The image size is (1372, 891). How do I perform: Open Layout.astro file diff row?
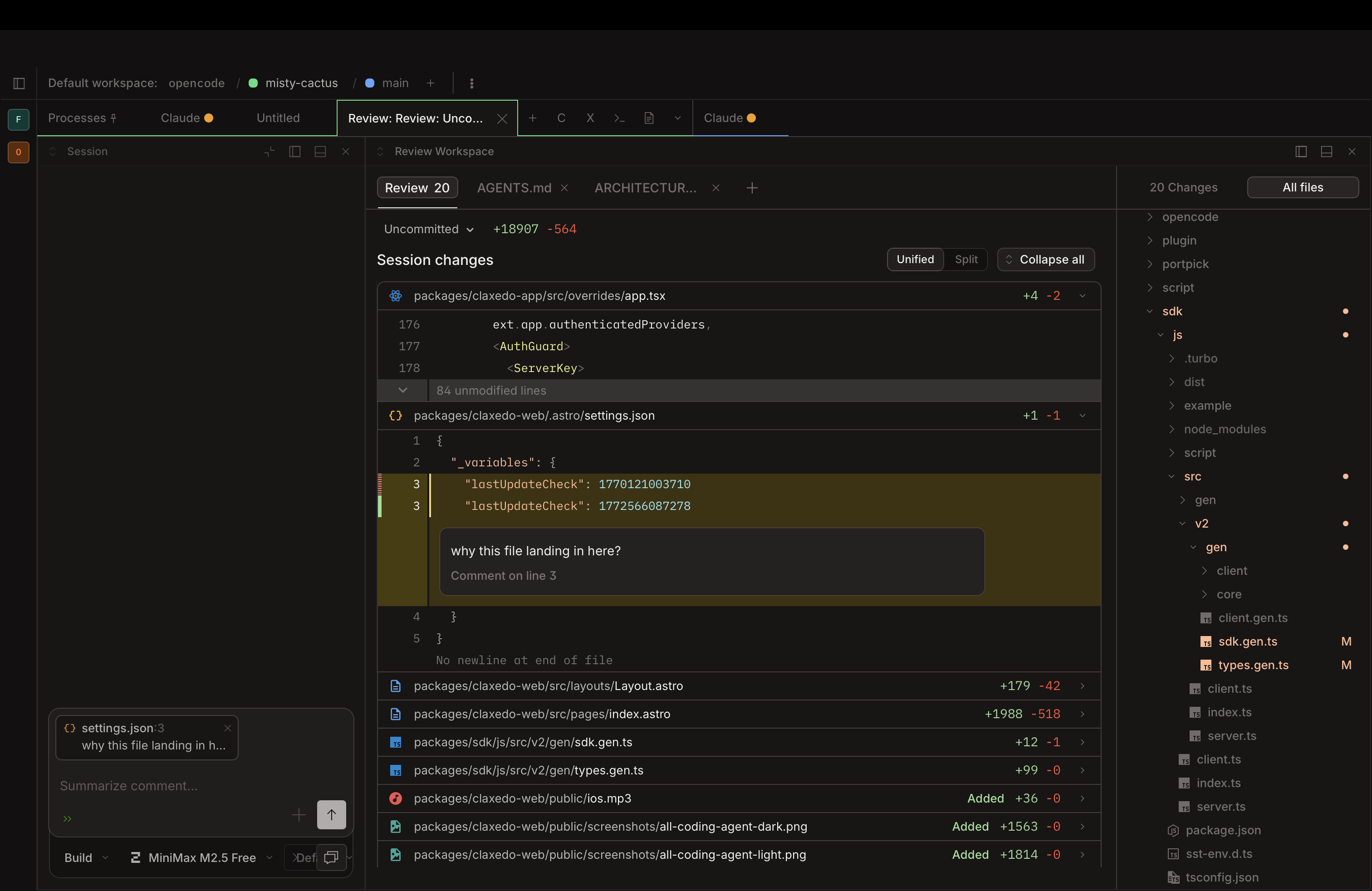point(548,686)
